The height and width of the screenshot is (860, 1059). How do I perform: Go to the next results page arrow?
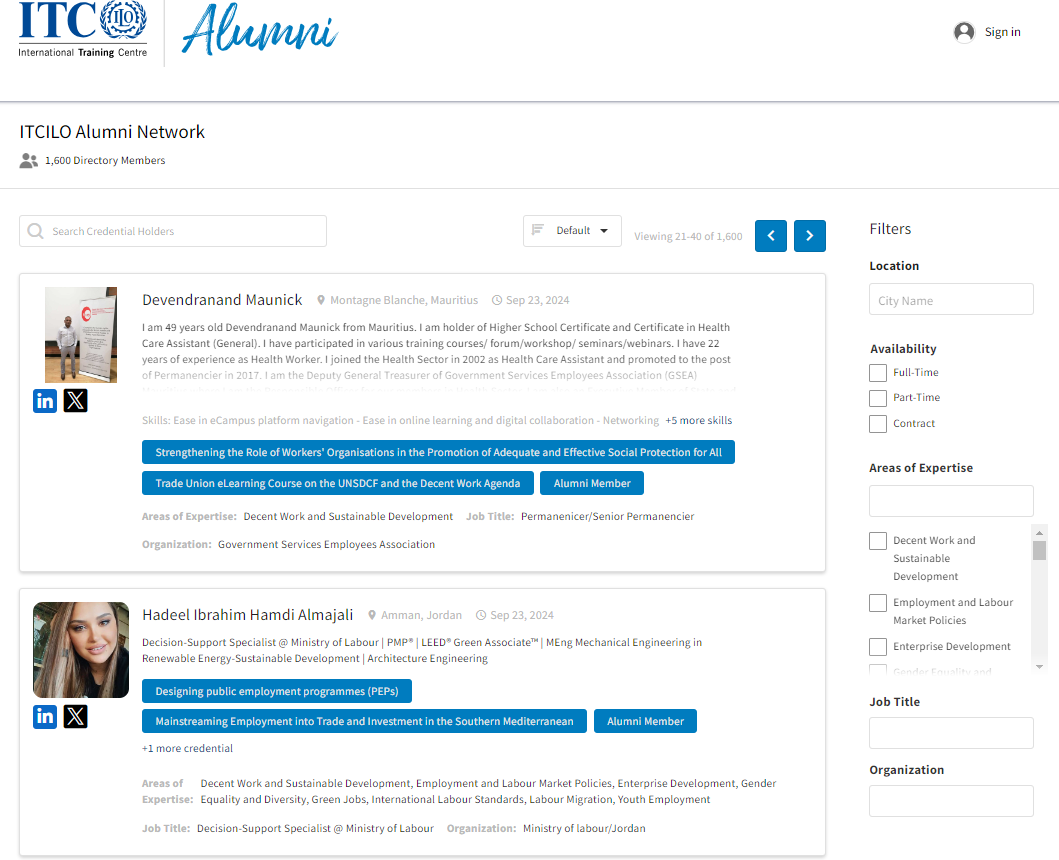point(809,235)
